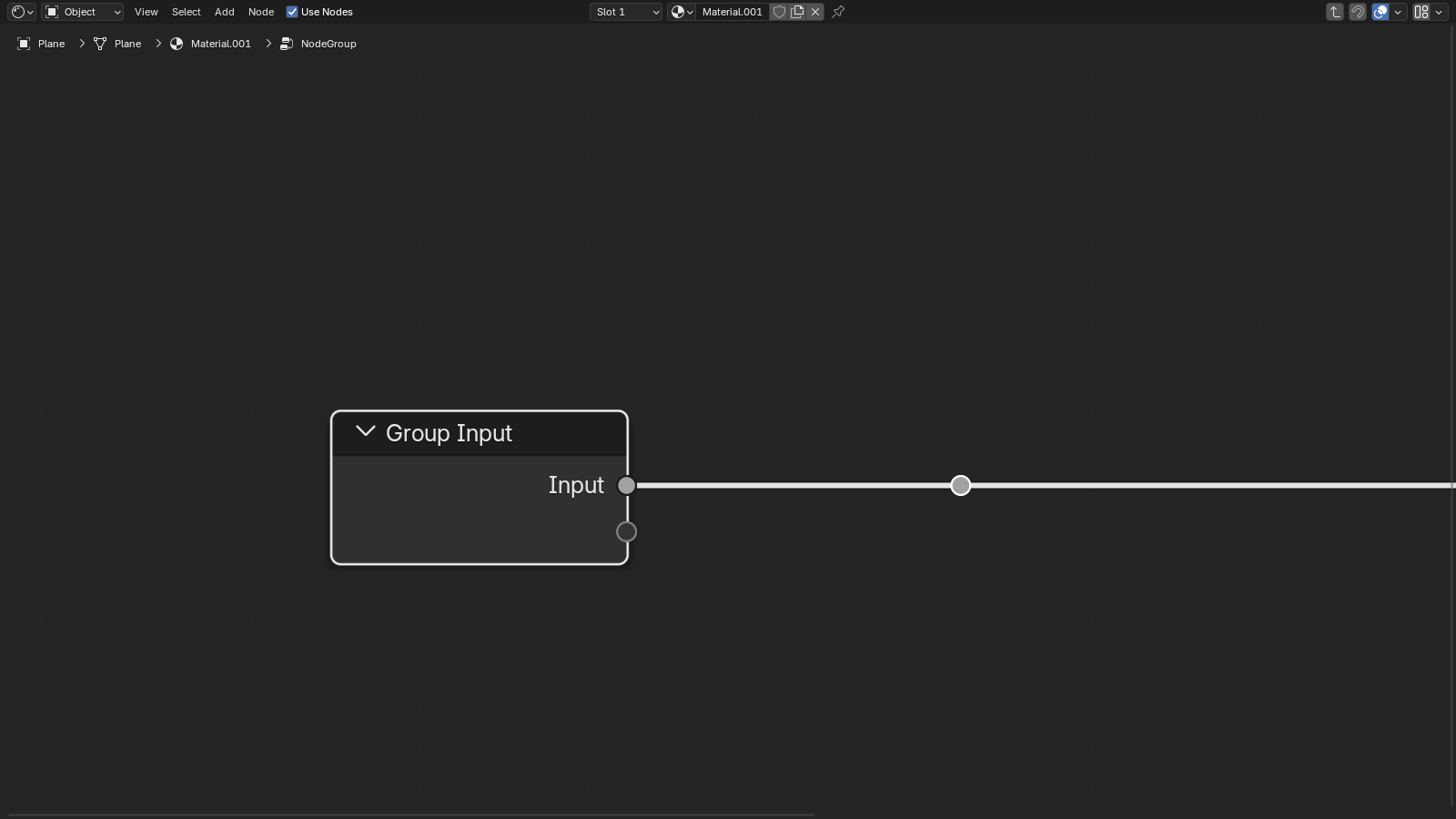This screenshot has width=1456, height=819.
Task: Browse materials with the sphere icon
Action: (x=682, y=12)
